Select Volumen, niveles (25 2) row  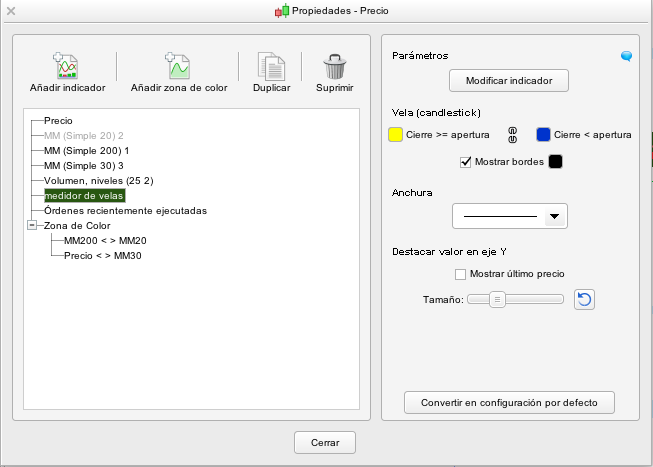tap(99, 181)
